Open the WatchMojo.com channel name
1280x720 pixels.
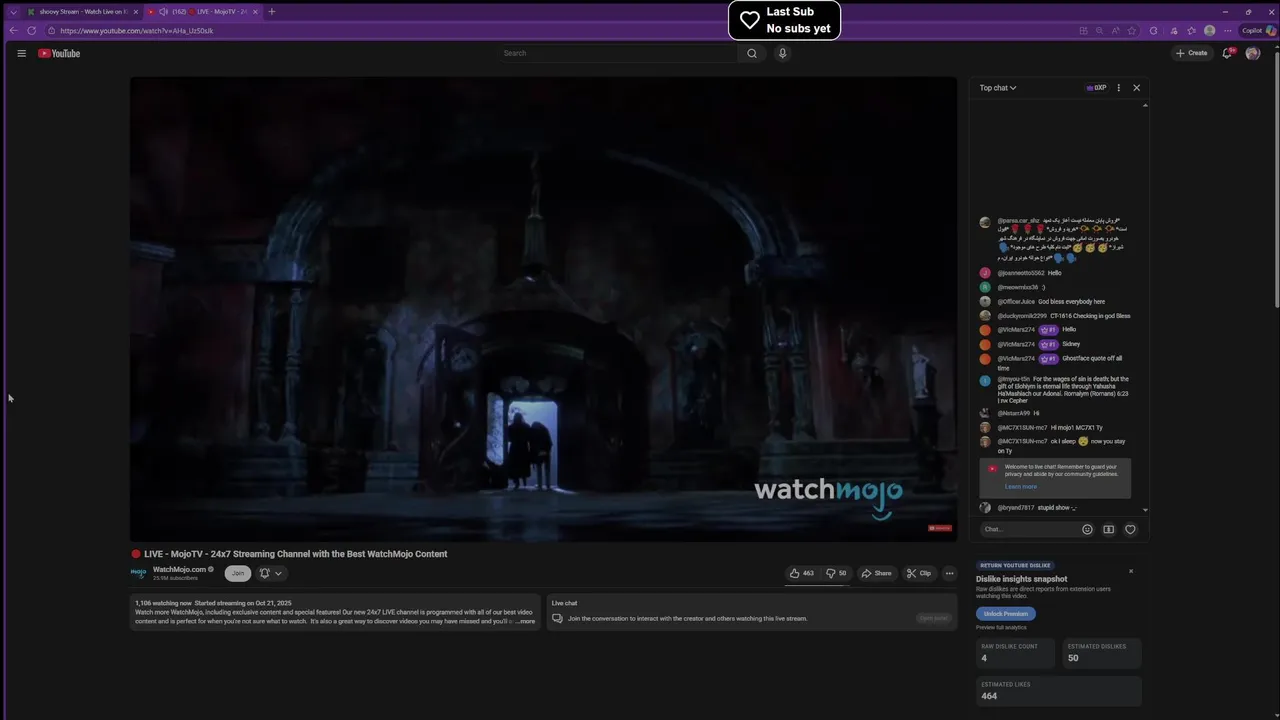(x=179, y=569)
